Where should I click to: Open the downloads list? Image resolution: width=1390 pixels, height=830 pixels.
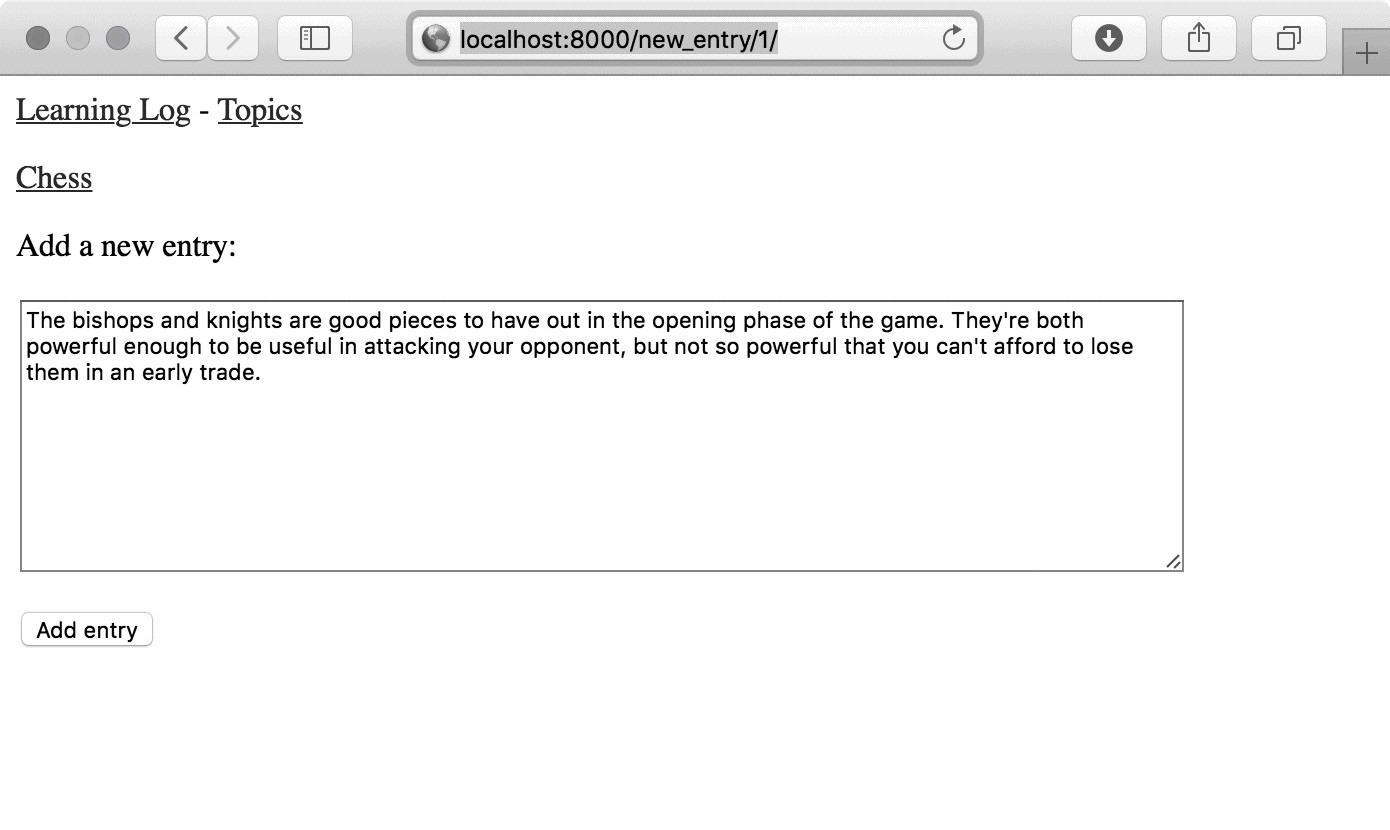coord(1109,38)
